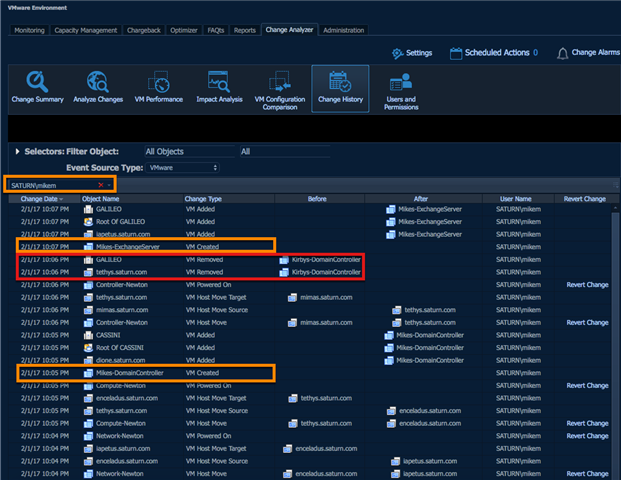Click VM icon beside Mikes-DomainController VM Created

88,373
